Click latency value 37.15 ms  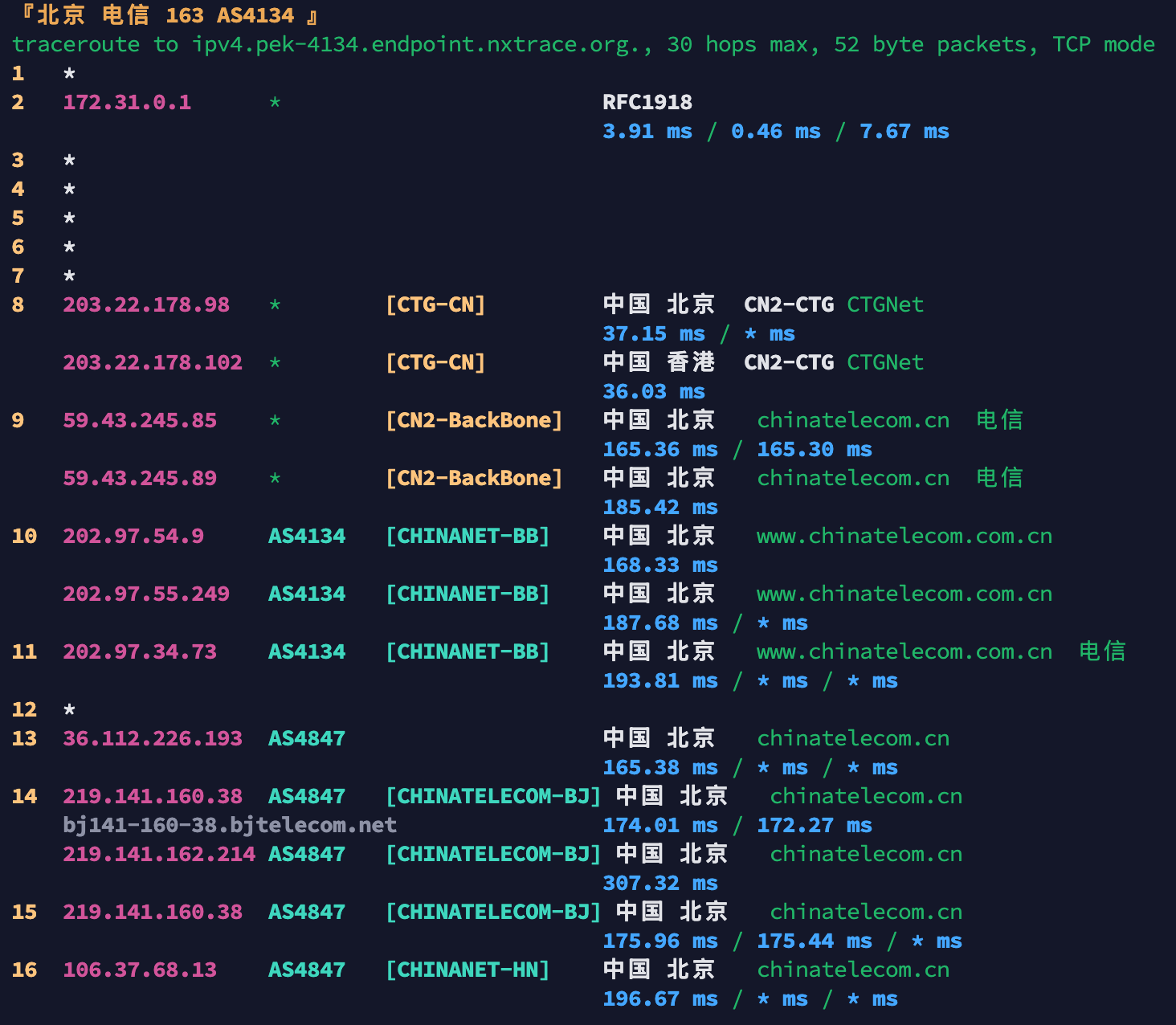tap(654, 333)
